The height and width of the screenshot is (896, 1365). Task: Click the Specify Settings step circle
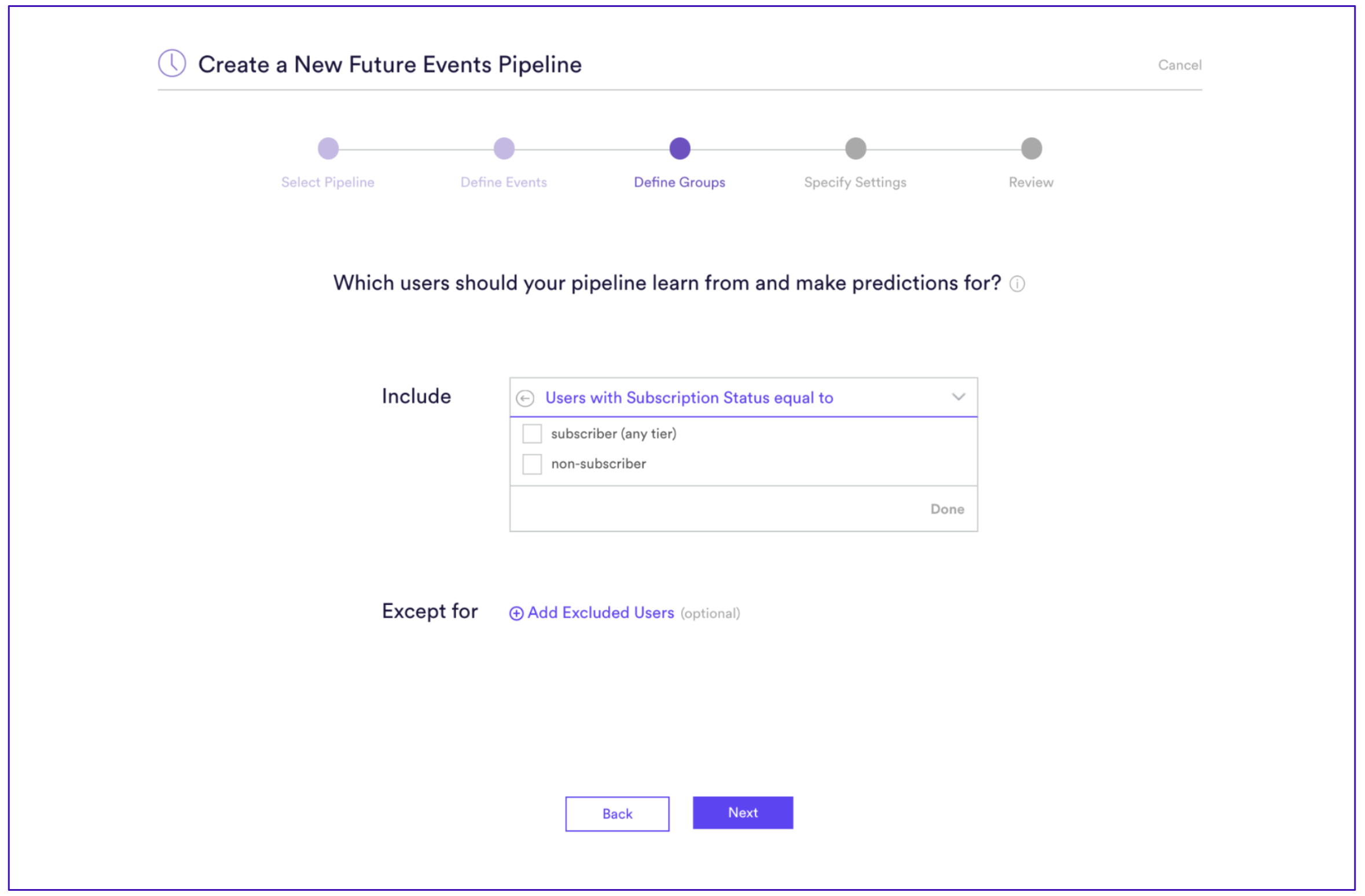[855, 148]
